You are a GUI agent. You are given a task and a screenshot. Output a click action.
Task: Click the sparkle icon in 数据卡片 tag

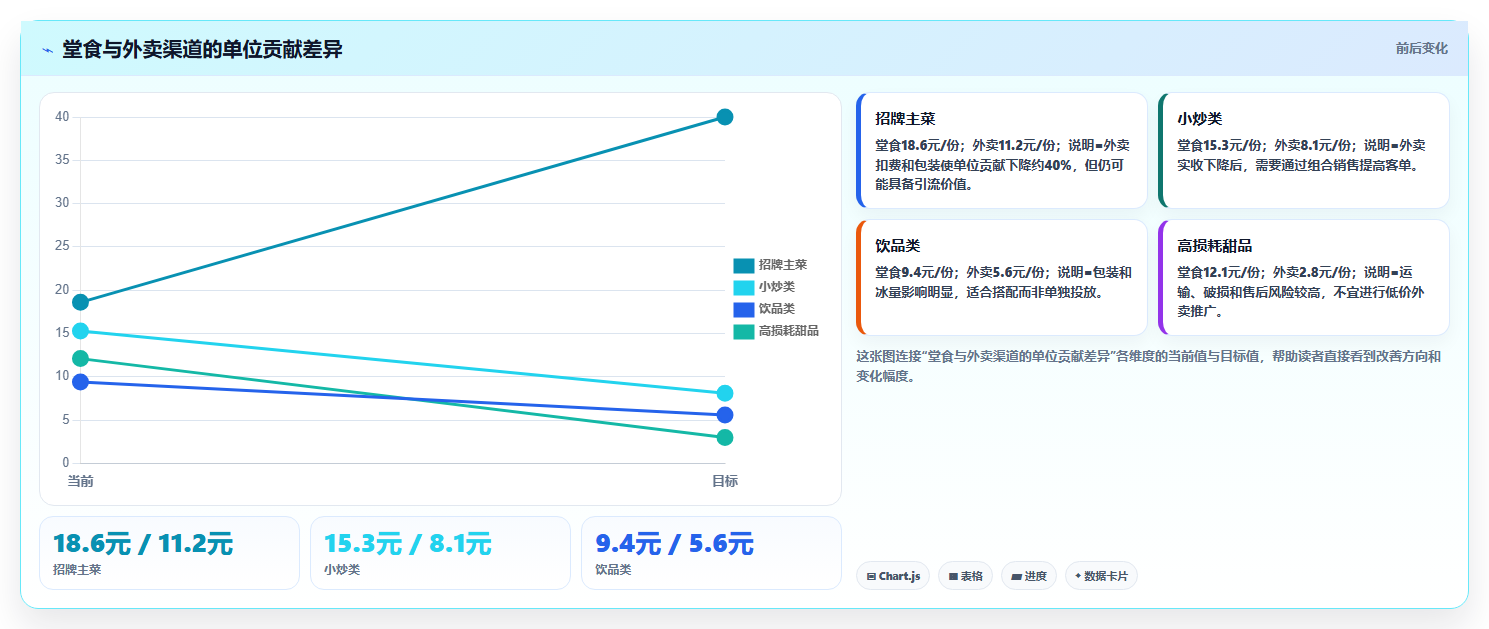coord(1078,577)
